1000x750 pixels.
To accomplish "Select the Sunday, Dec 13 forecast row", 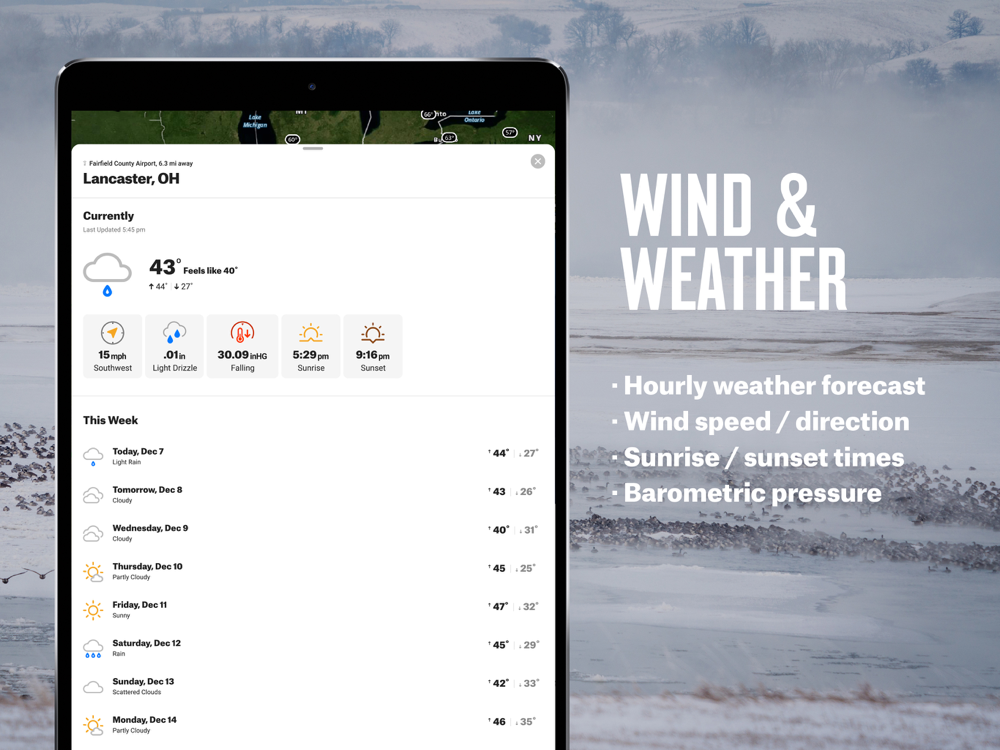I will [x=312, y=686].
